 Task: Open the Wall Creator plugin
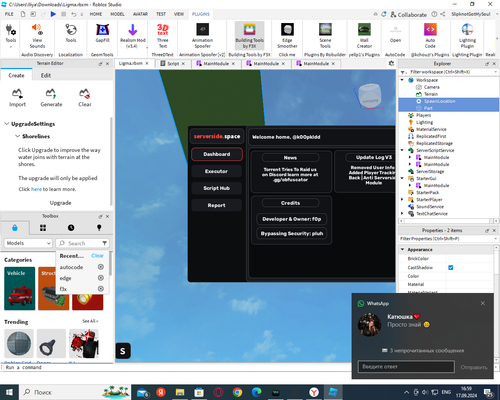click(x=364, y=36)
